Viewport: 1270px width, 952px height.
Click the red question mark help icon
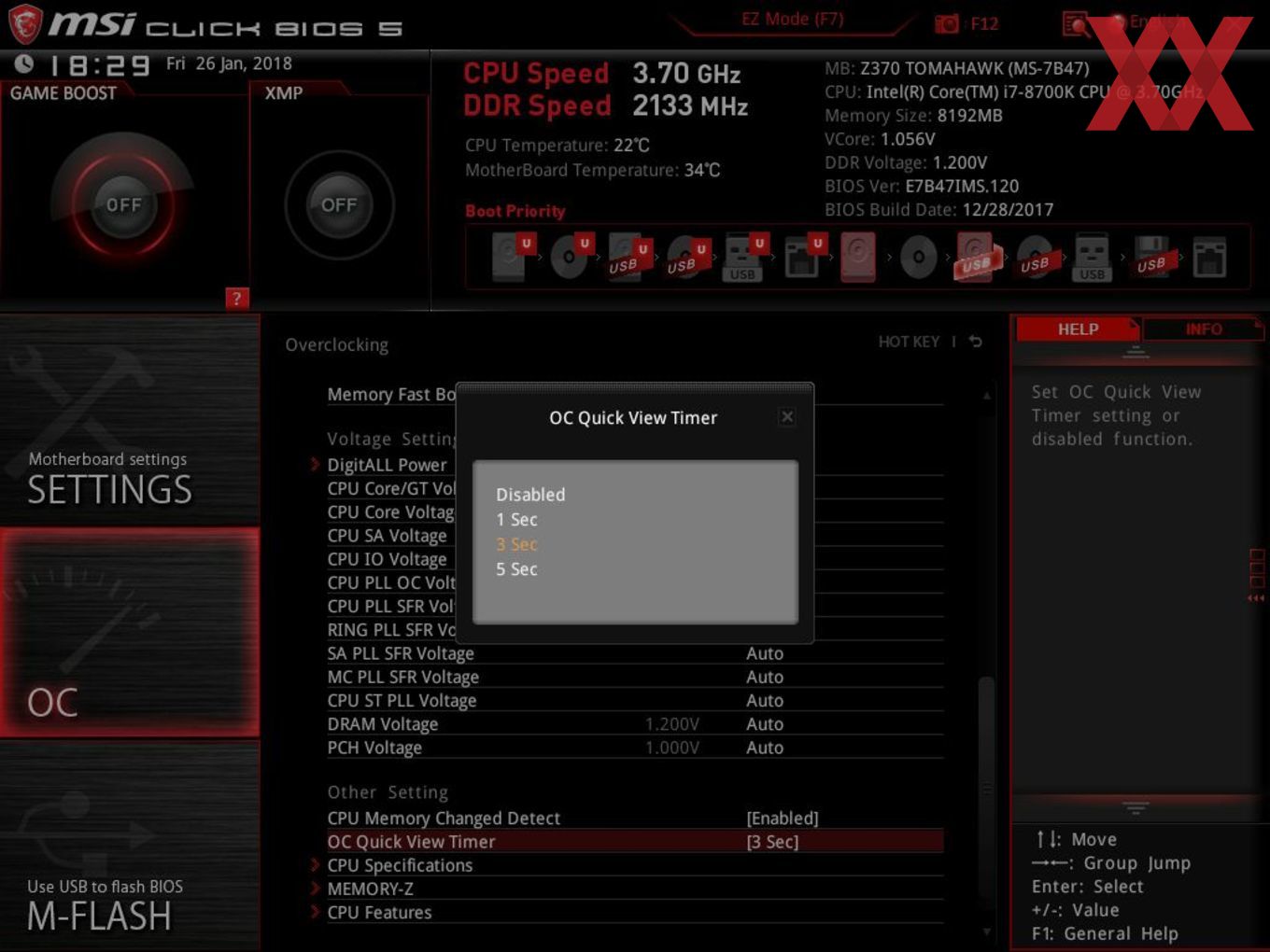(x=237, y=298)
